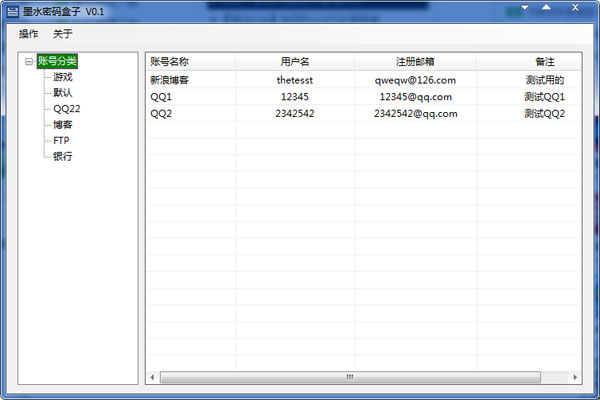Open the 操作 menu

pyautogui.click(x=28, y=34)
